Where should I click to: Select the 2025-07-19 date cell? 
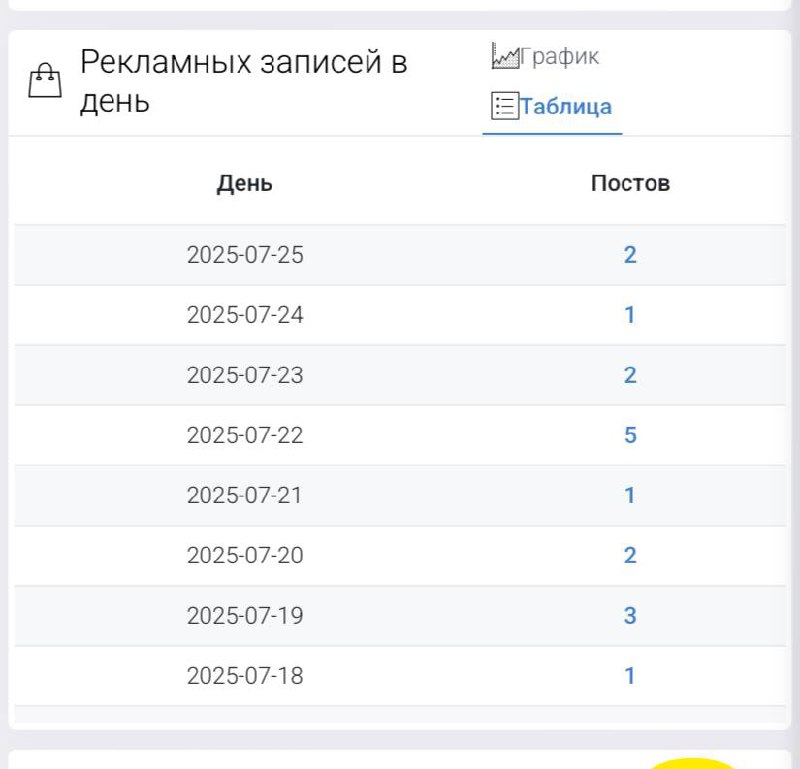(244, 615)
